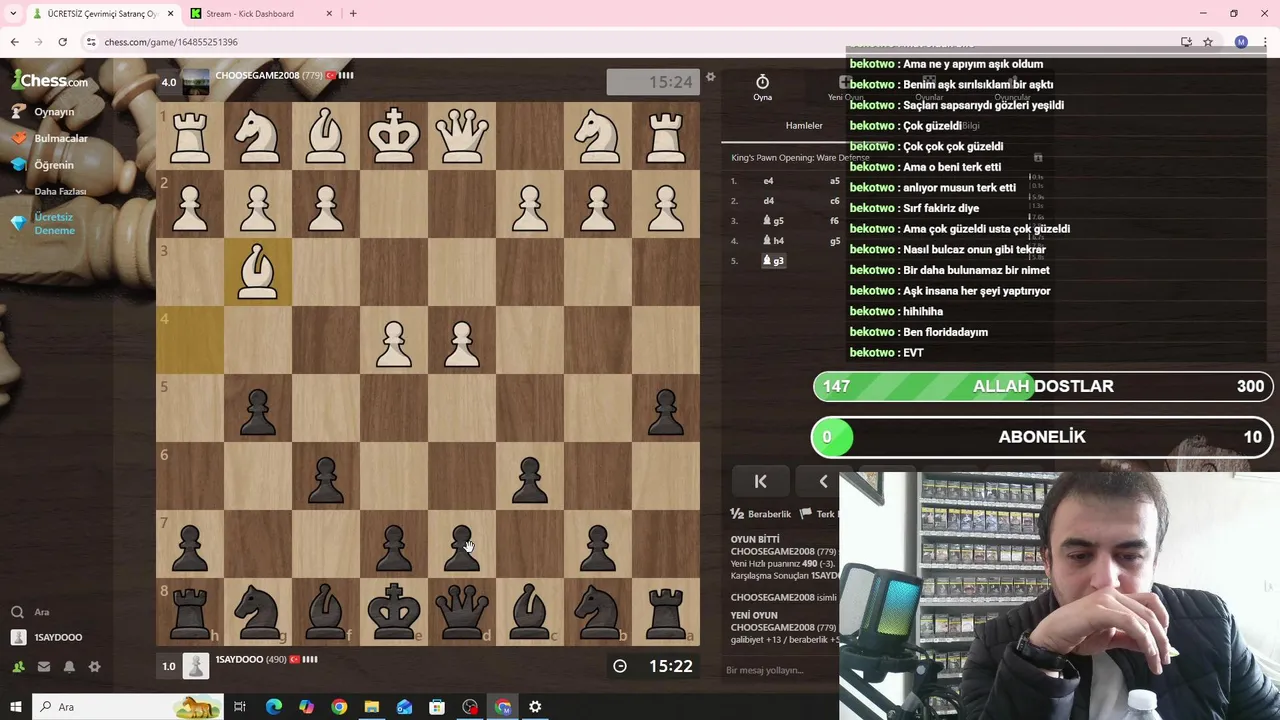Open Chrome tab search dropdown
Image resolution: width=1280 pixels, height=720 pixels.
click(13, 14)
